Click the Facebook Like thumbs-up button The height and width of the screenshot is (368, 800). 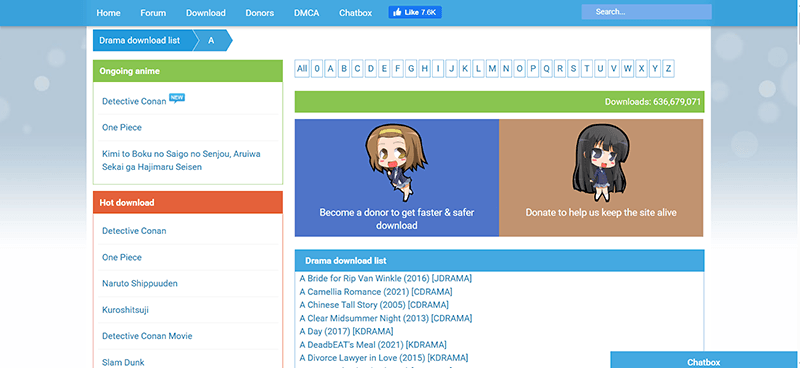click(415, 13)
